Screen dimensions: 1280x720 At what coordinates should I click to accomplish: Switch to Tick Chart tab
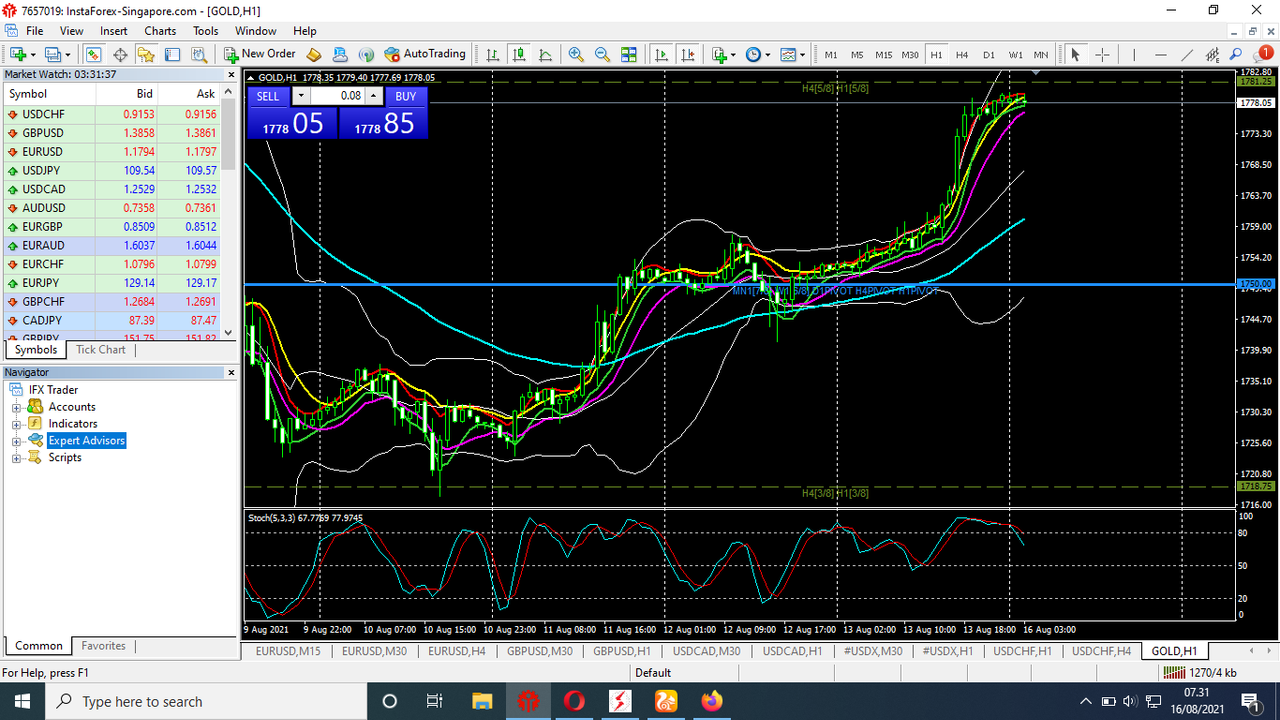(101, 350)
